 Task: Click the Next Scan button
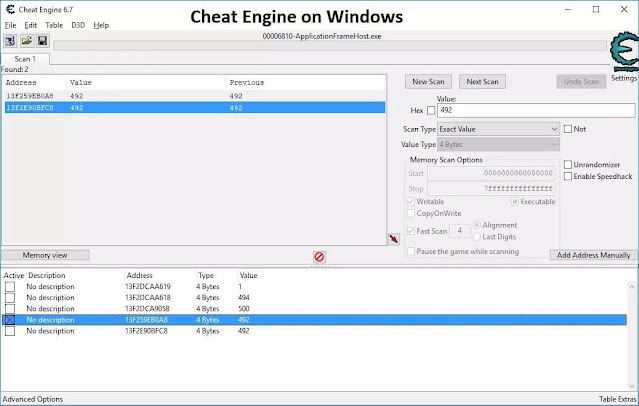[483, 82]
